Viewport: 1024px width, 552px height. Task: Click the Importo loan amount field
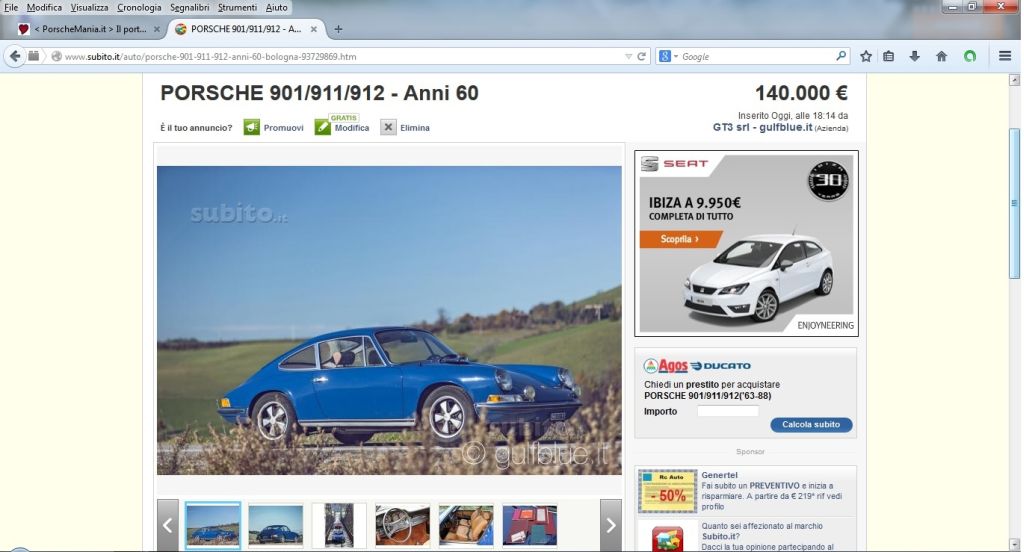click(x=728, y=412)
